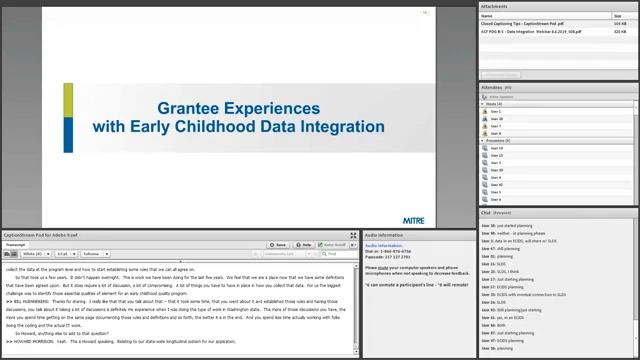The image size is (640, 360).
Task: Click the host icon next to User 1
Action: tap(485, 111)
